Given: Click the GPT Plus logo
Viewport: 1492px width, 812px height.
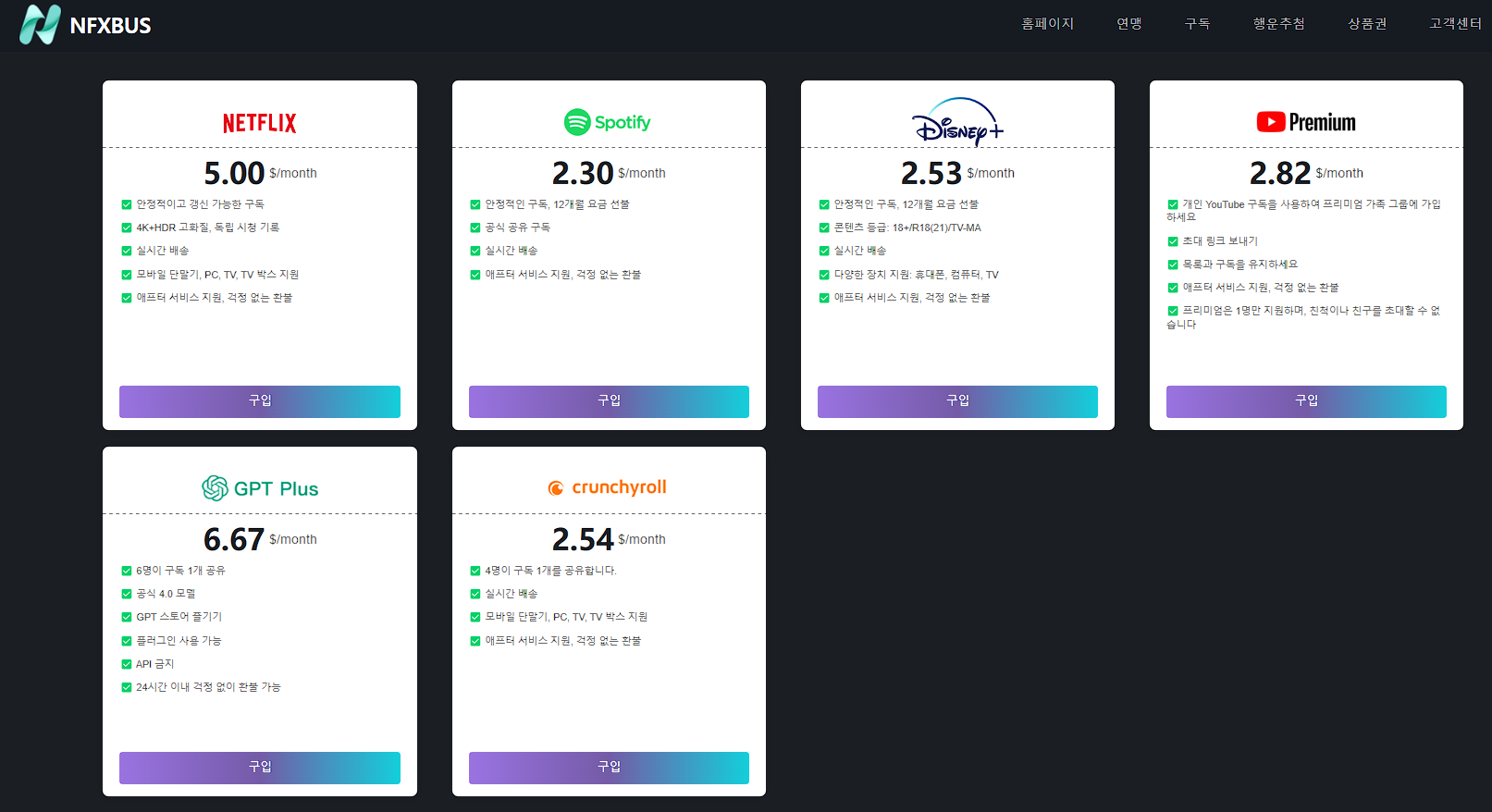Looking at the screenshot, I should [x=260, y=488].
